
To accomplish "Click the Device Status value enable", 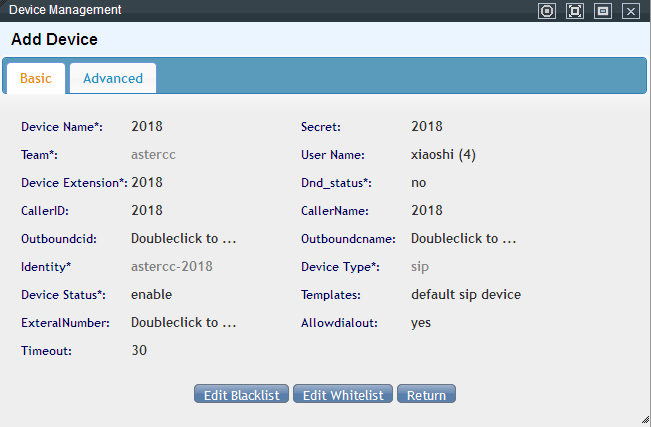I will tap(152, 295).
